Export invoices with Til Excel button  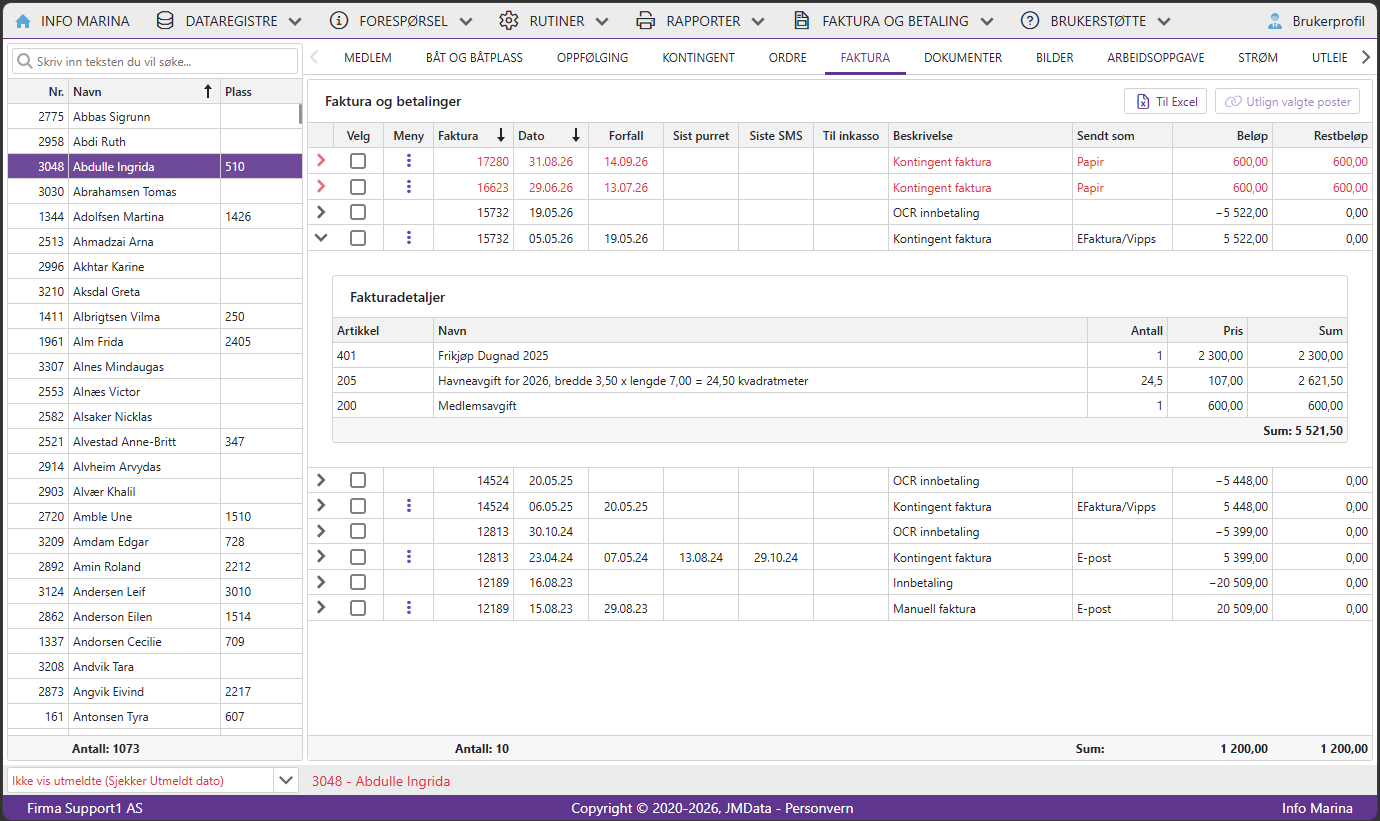[x=1166, y=102]
